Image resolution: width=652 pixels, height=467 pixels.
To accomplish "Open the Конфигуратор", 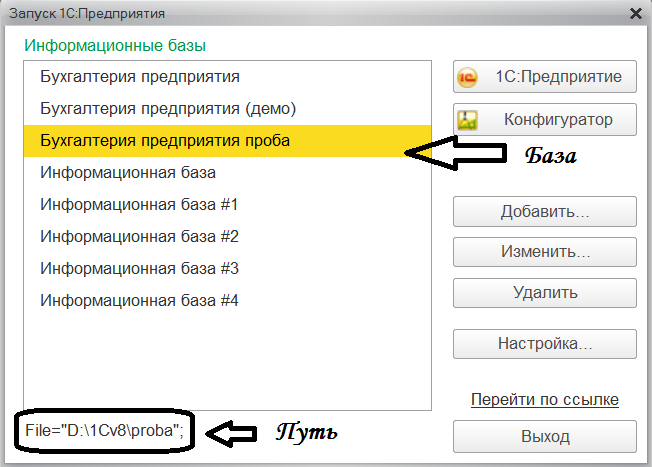I will 545,120.
